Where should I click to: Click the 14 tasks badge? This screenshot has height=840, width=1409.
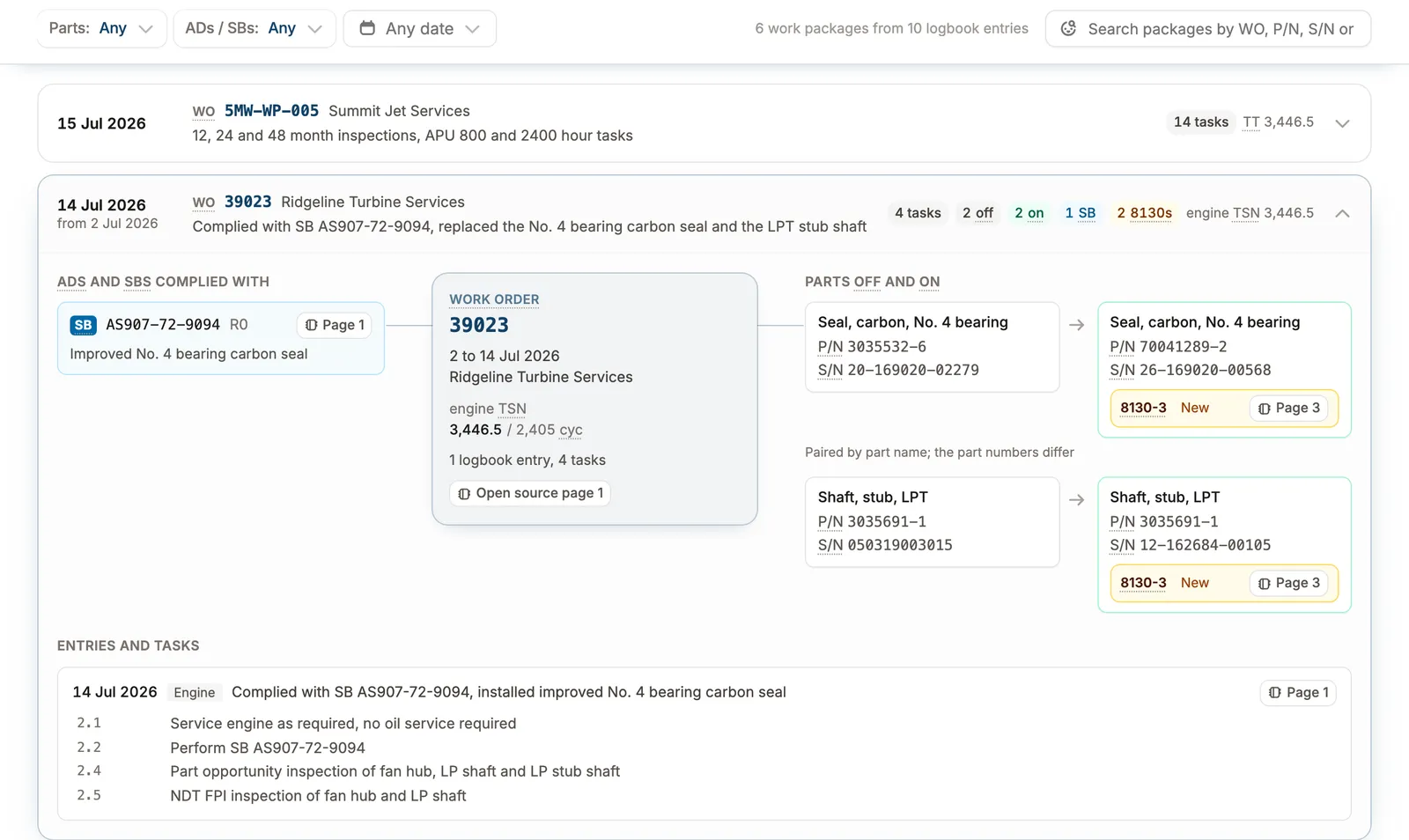coord(1200,122)
